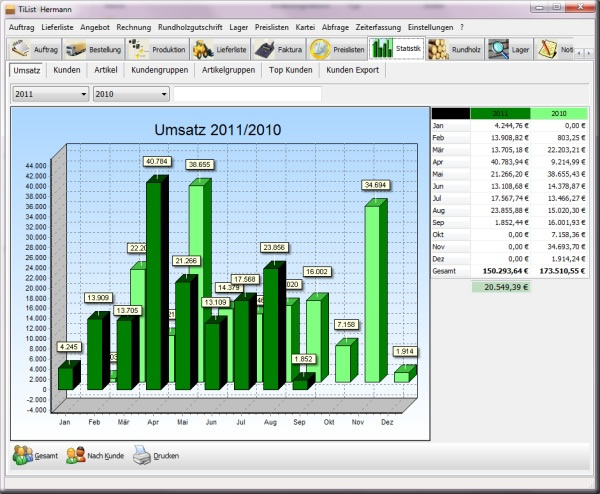Click the TiList title bar app icon

pyautogui.click(x=11, y=9)
